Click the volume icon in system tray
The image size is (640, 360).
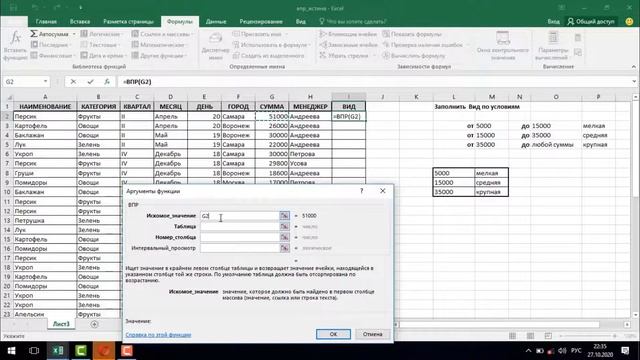pyautogui.click(x=562, y=351)
